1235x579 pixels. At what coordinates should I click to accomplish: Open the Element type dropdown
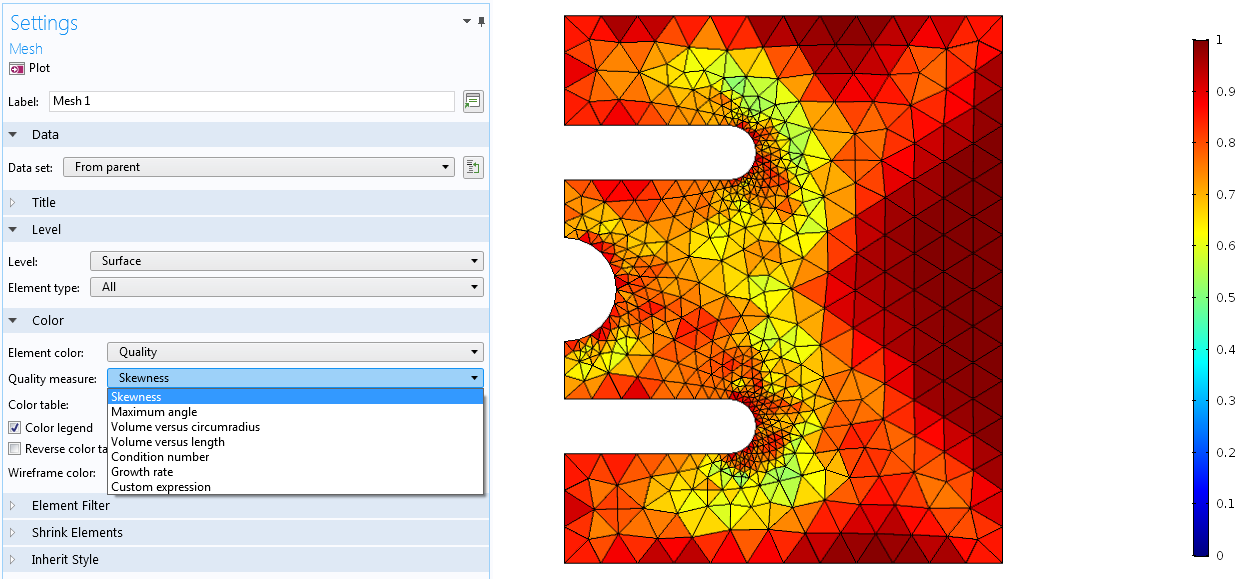pyautogui.click(x=286, y=287)
